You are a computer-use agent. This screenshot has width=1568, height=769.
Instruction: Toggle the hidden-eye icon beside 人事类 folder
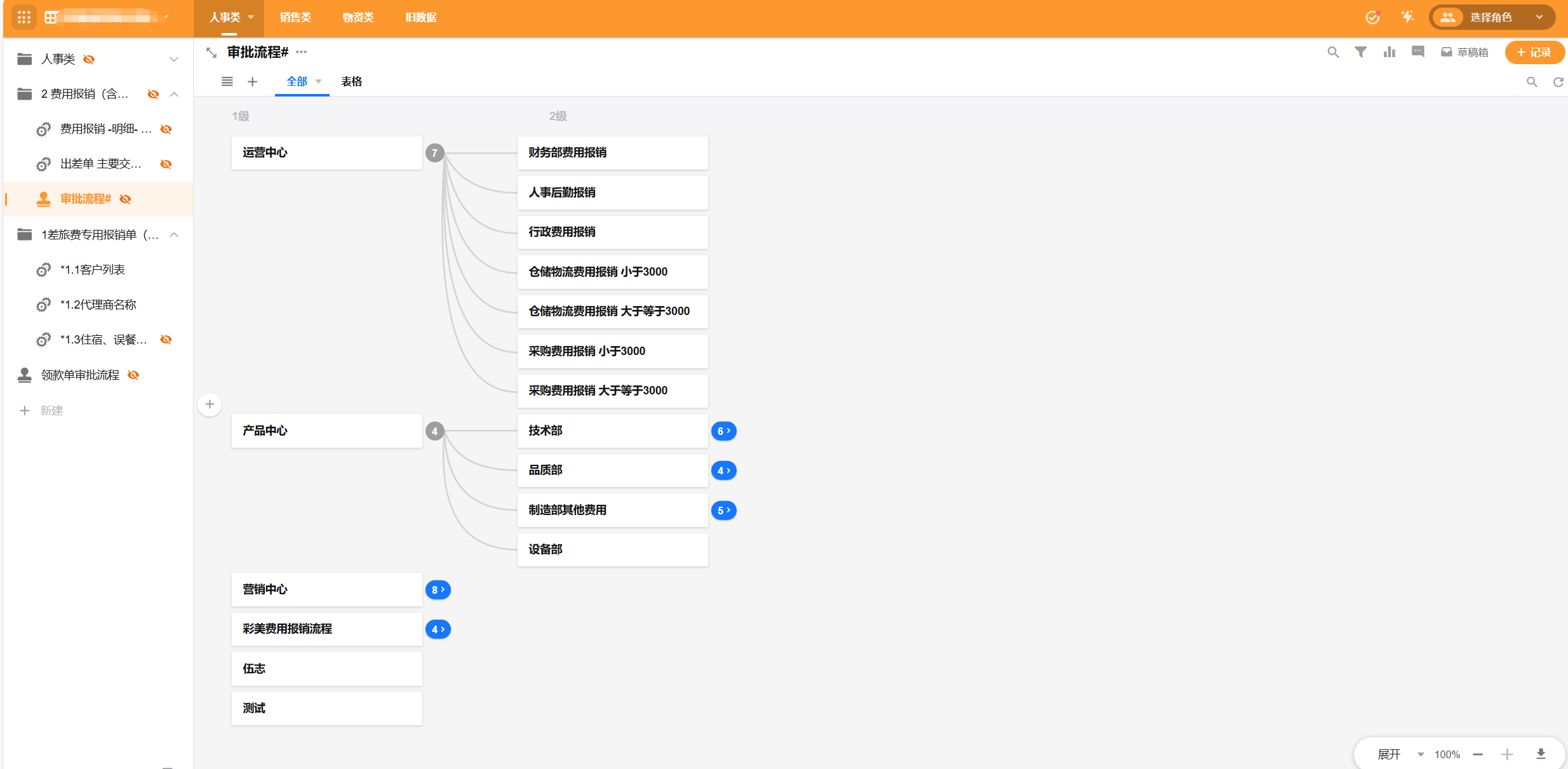pos(89,59)
